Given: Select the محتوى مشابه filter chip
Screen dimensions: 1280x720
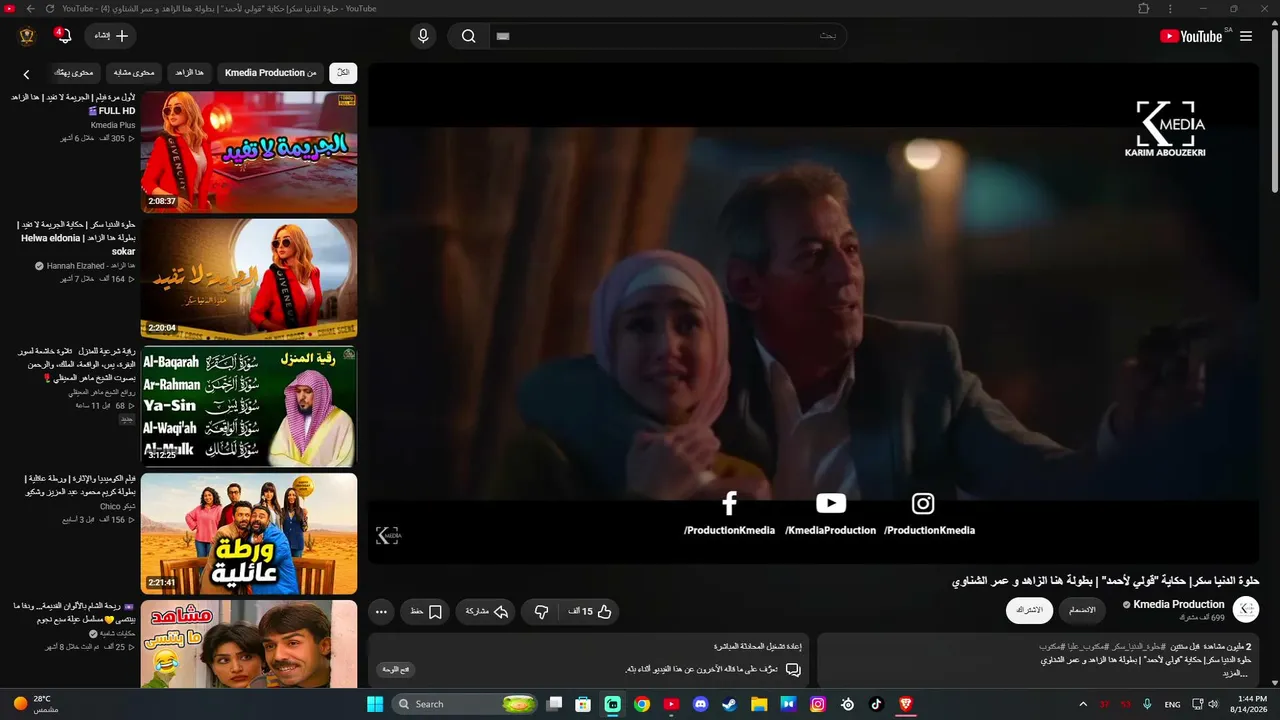Looking at the screenshot, I should click(x=134, y=73).
